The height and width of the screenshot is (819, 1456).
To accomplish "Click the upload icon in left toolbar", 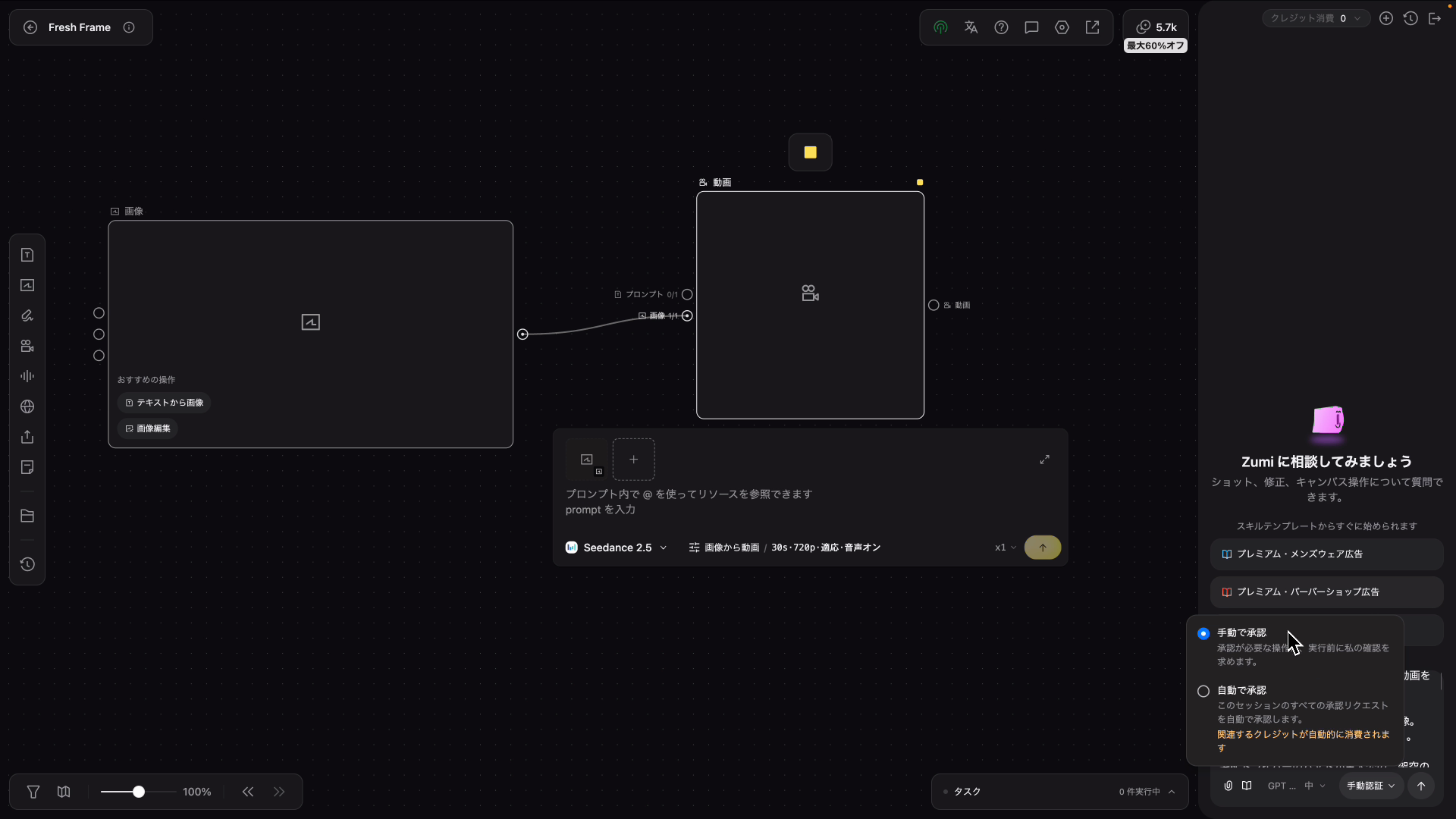I will click(x=27, y=437).
